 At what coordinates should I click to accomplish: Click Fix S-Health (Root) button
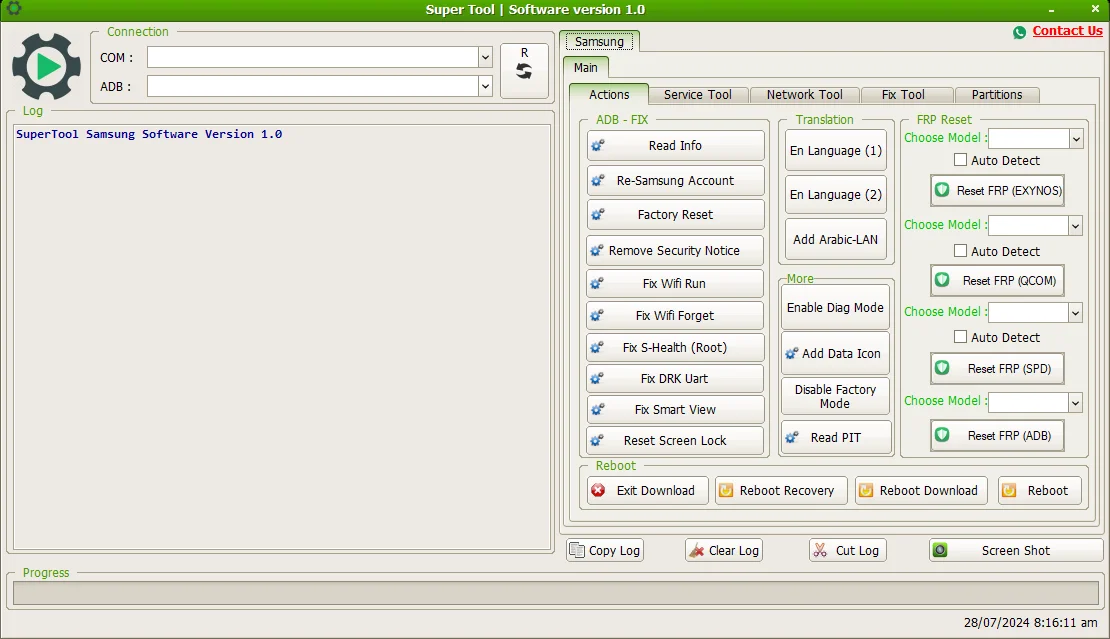(675, 347)
